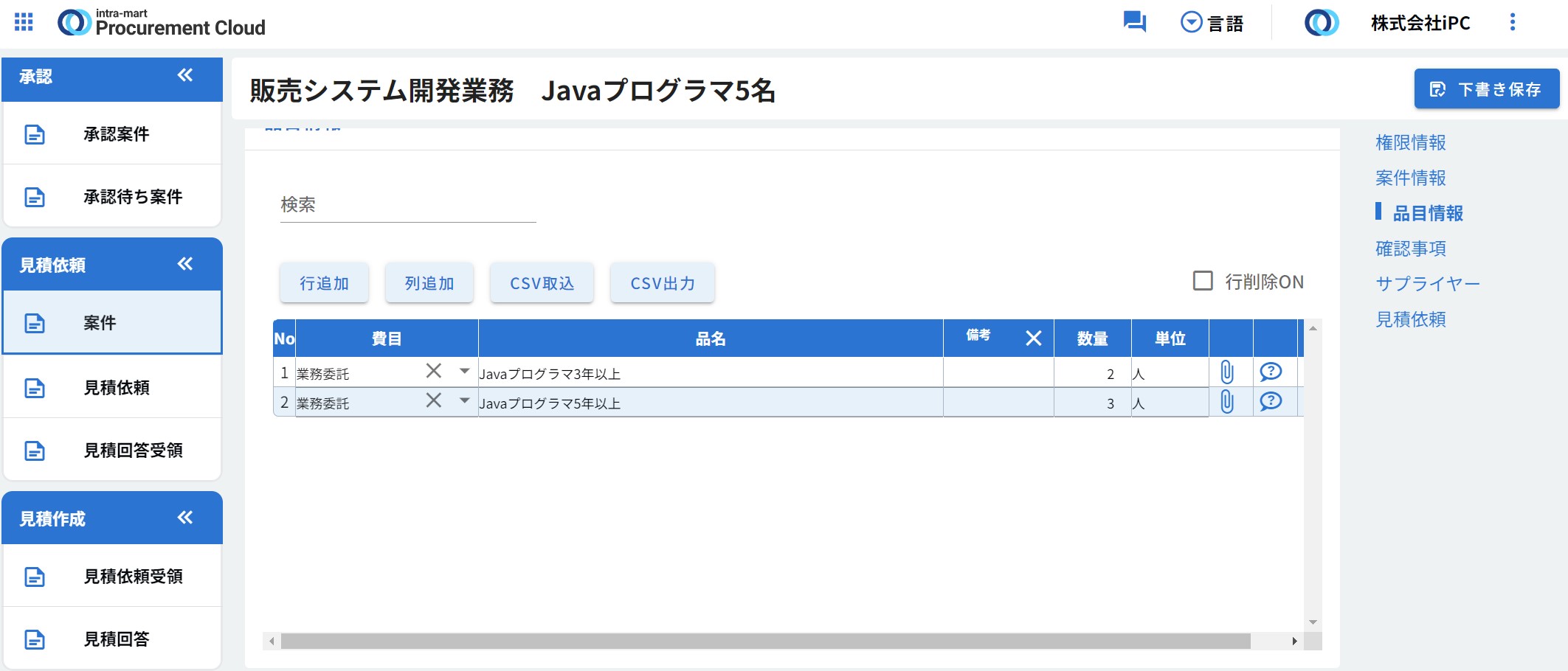This screenshot has width=1568, height=671.
Task: Click the horizontal scrollbar right arrow
Action: pyautogui.click(x=1294, y=641)
